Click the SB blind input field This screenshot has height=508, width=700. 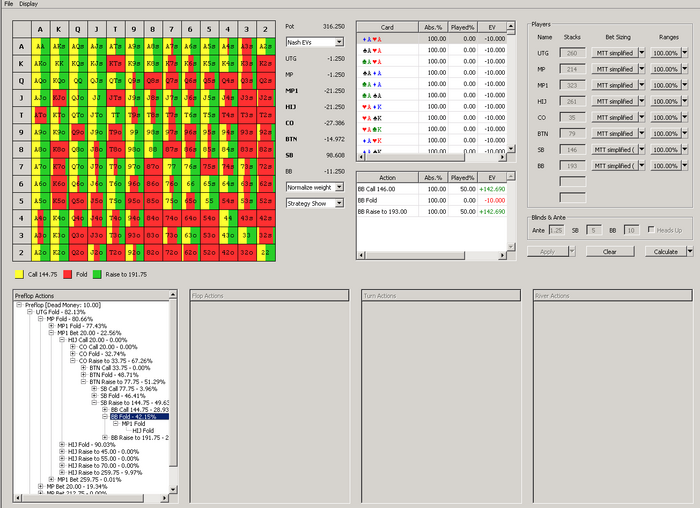(x=593, y=230)
